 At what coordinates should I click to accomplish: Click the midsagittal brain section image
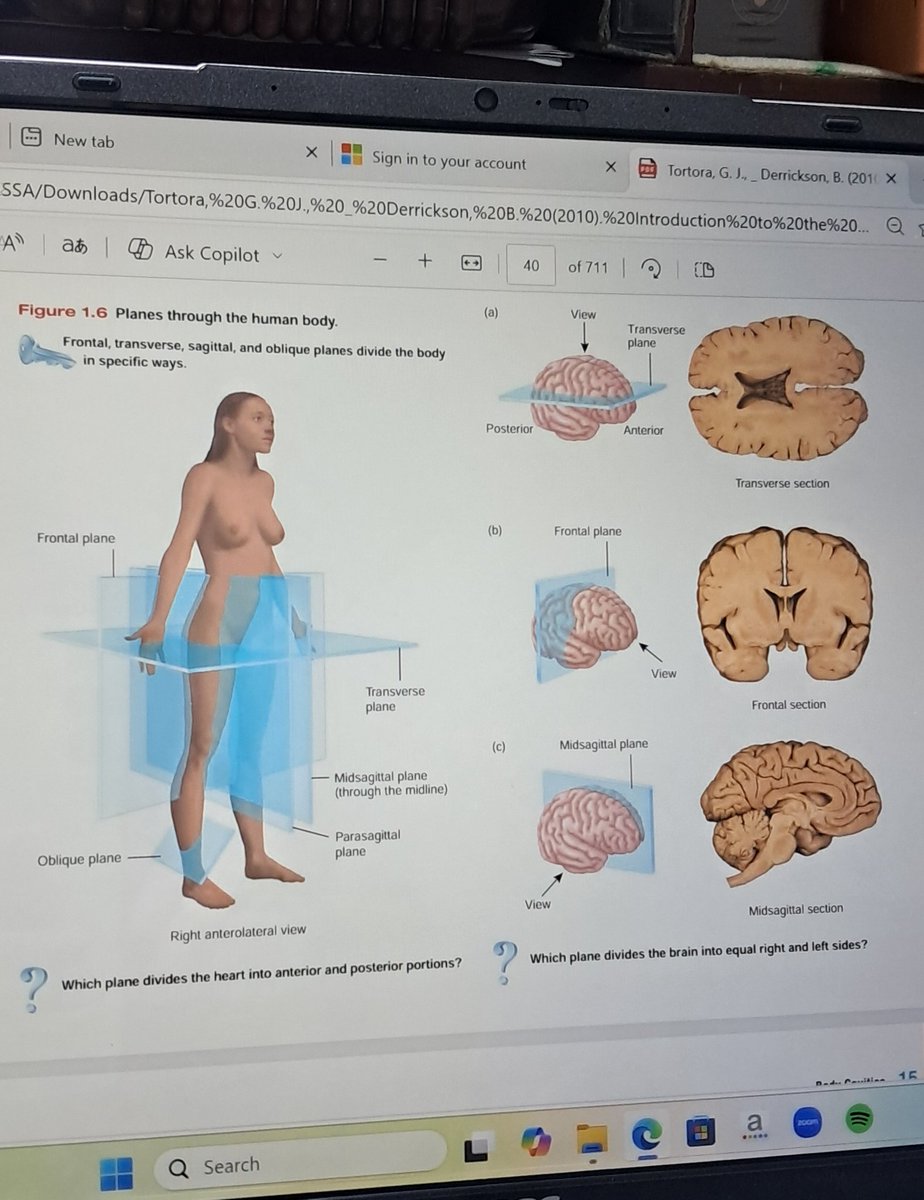coord(790,812)
